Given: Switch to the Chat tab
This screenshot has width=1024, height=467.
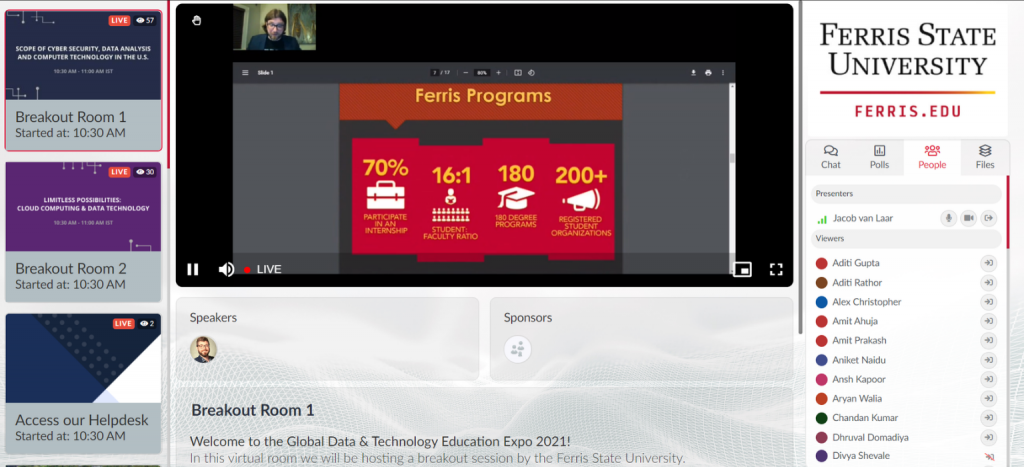Looking at the screenshot, I should (831, 157).
